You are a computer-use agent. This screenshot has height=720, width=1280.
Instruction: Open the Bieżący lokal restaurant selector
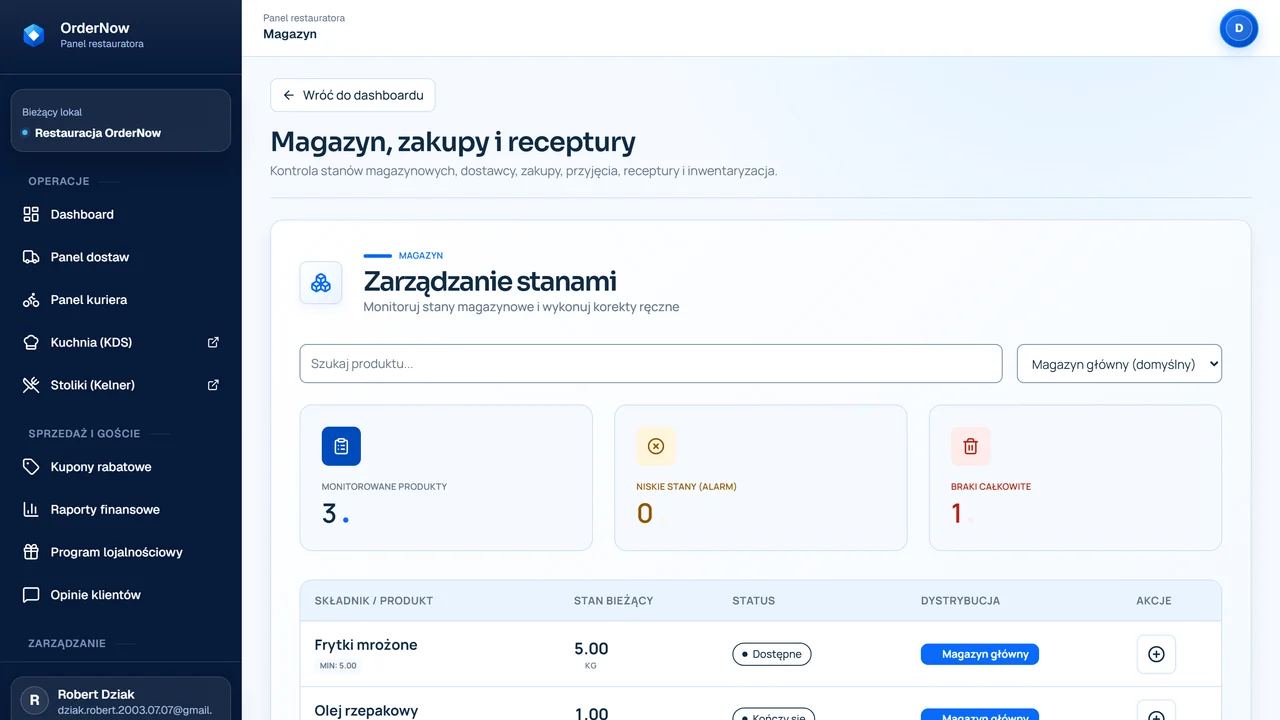(121, 121)
